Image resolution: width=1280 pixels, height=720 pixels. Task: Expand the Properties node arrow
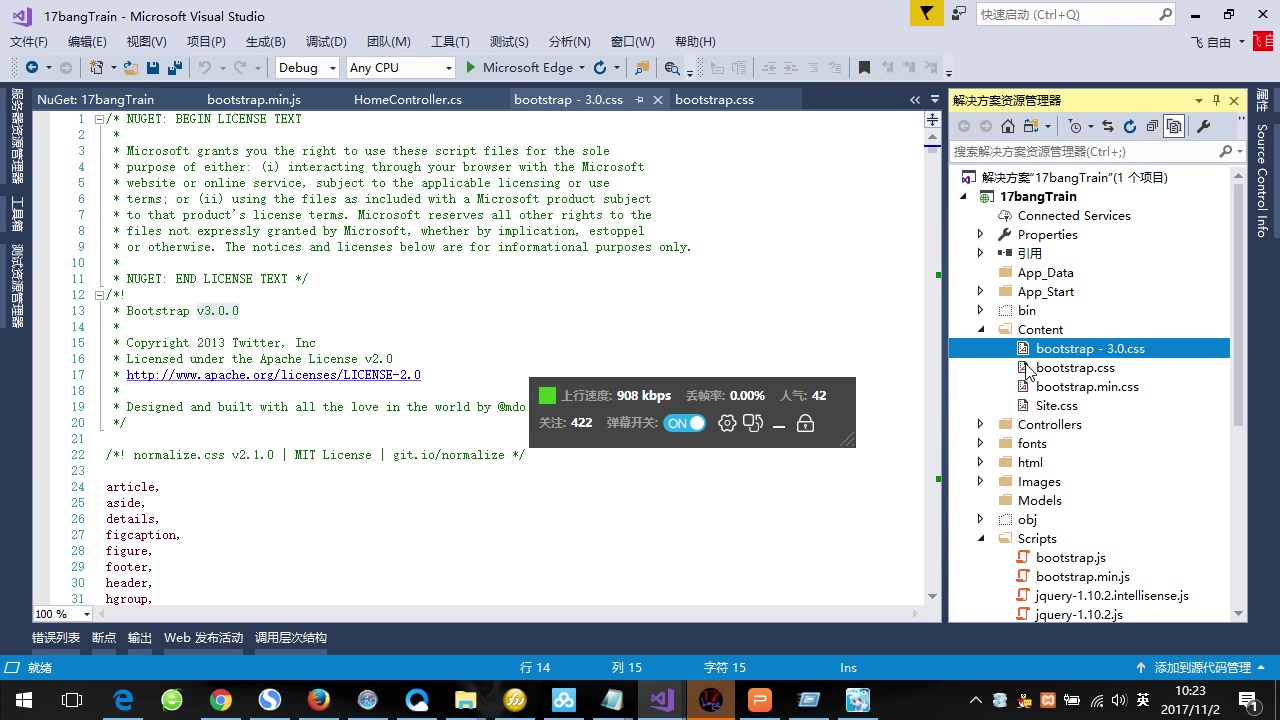980,234
